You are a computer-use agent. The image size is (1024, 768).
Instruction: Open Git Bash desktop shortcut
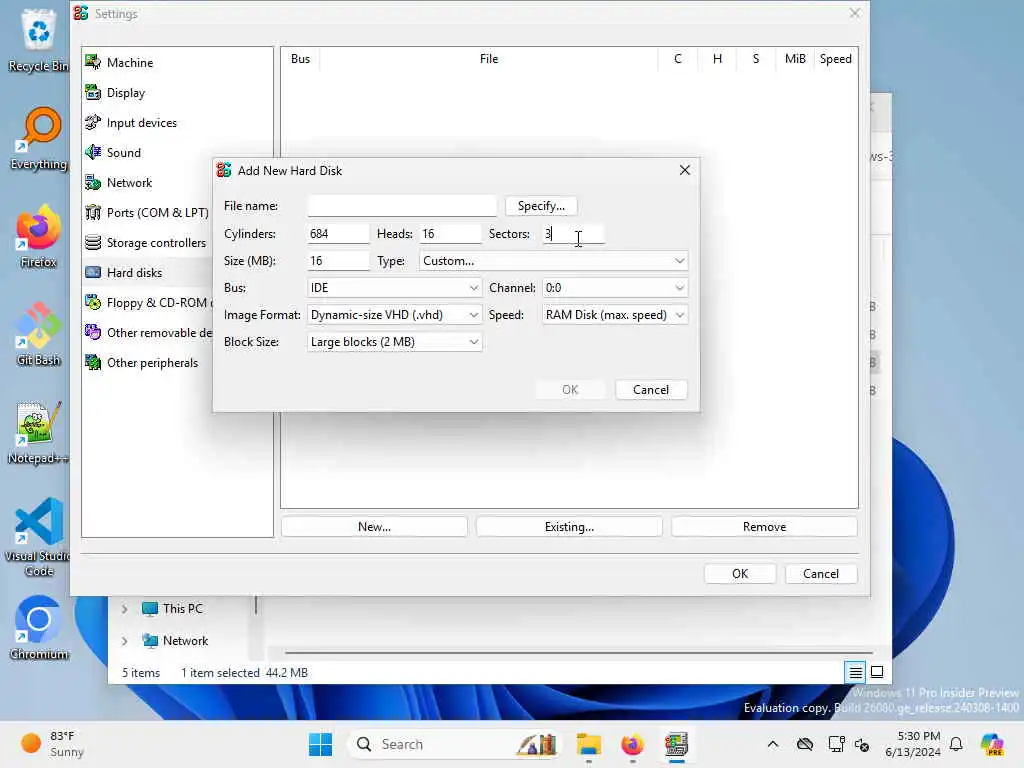[38, 334]
